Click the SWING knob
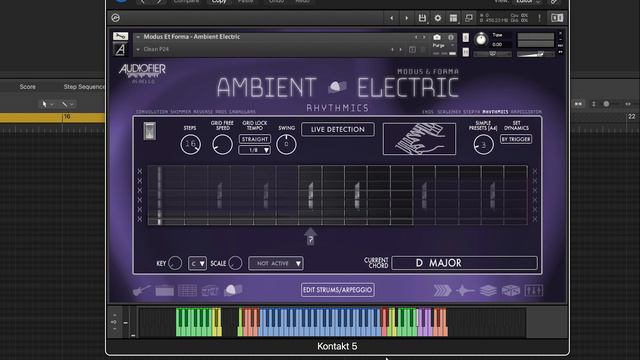Screen dimensions: 640x360 pyautogui.click(x=286, y=144)
